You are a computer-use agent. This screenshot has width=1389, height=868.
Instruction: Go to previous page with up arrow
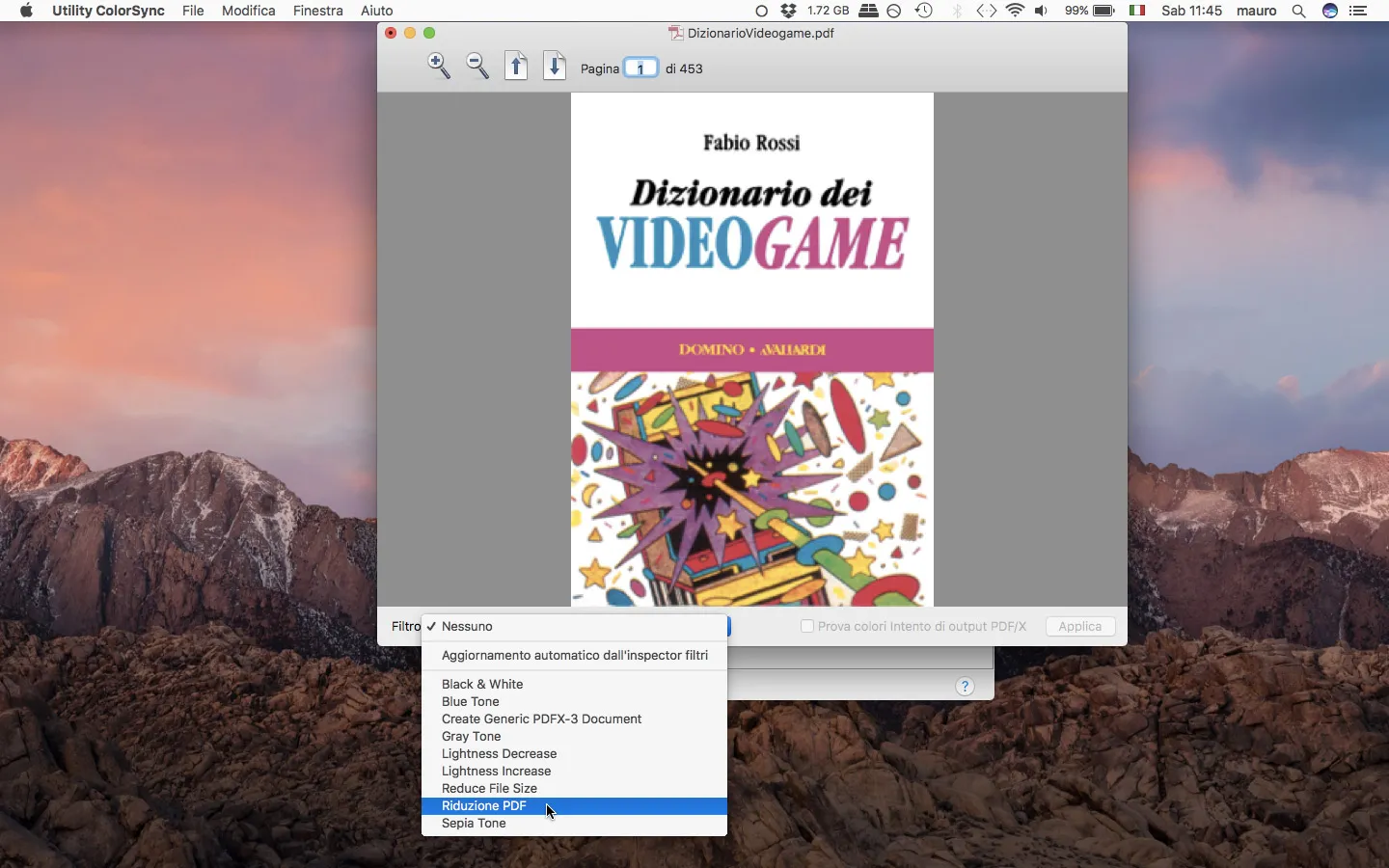click(x=516, y=67)
